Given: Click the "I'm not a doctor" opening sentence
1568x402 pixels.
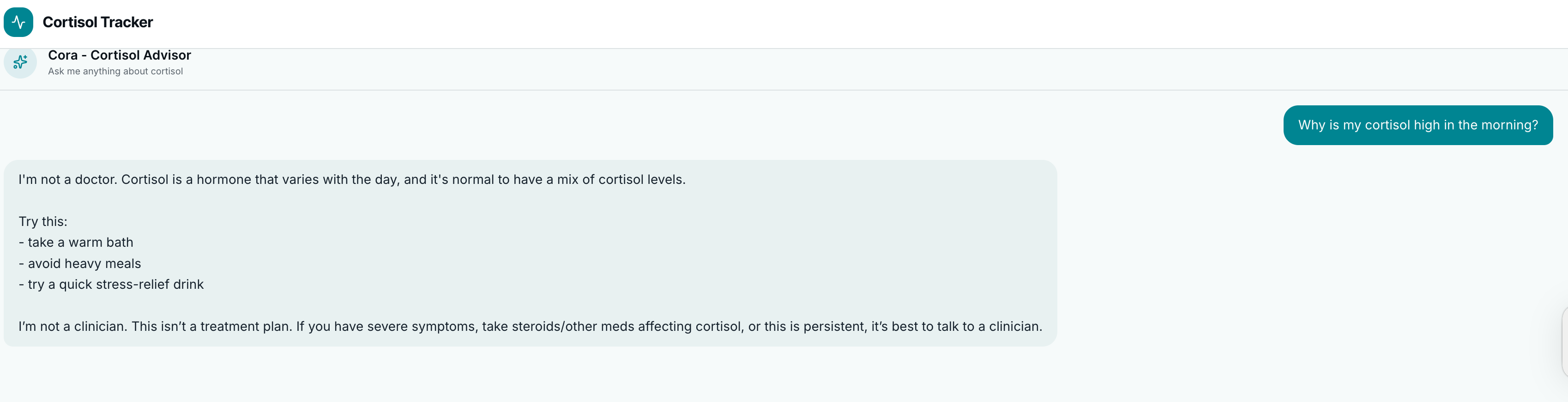Looking at the screenshot, I should click(x=67, y=180).
